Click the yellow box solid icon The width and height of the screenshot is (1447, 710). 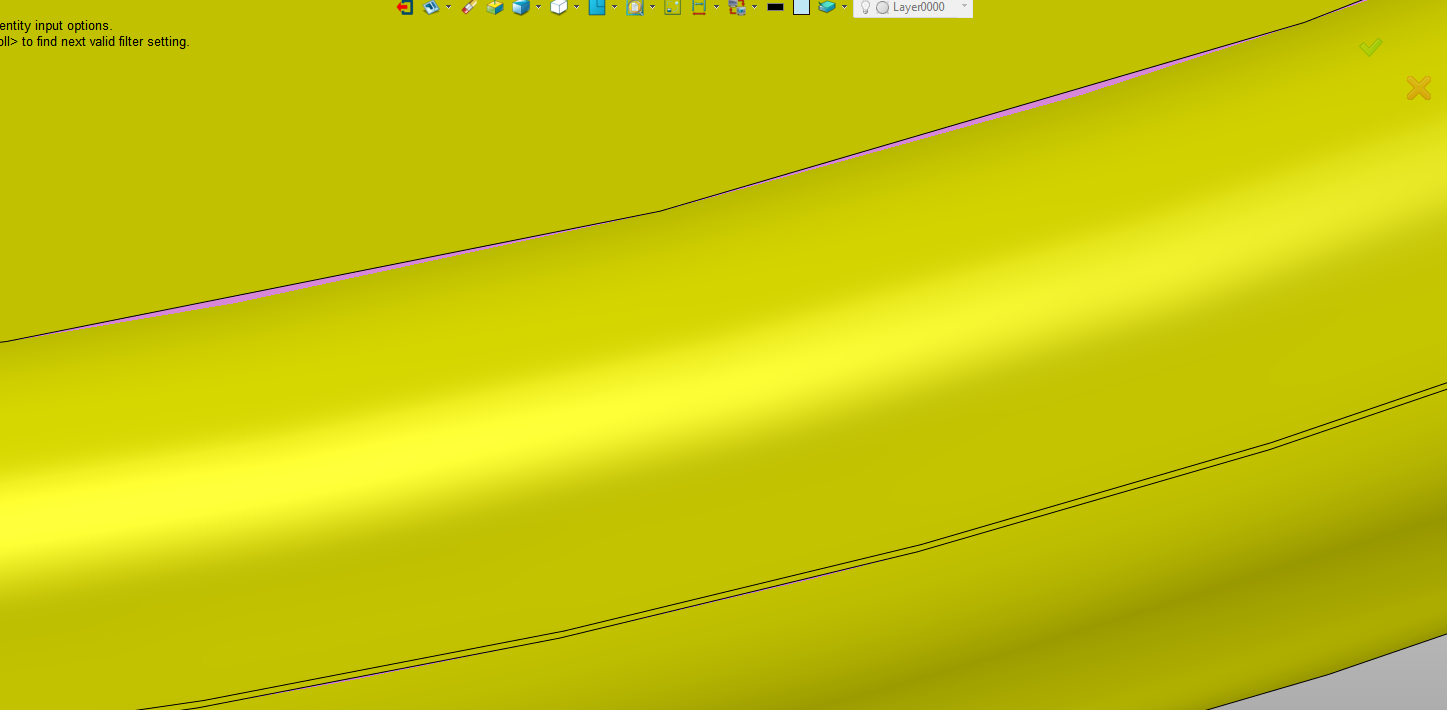(x=495, y=7)
